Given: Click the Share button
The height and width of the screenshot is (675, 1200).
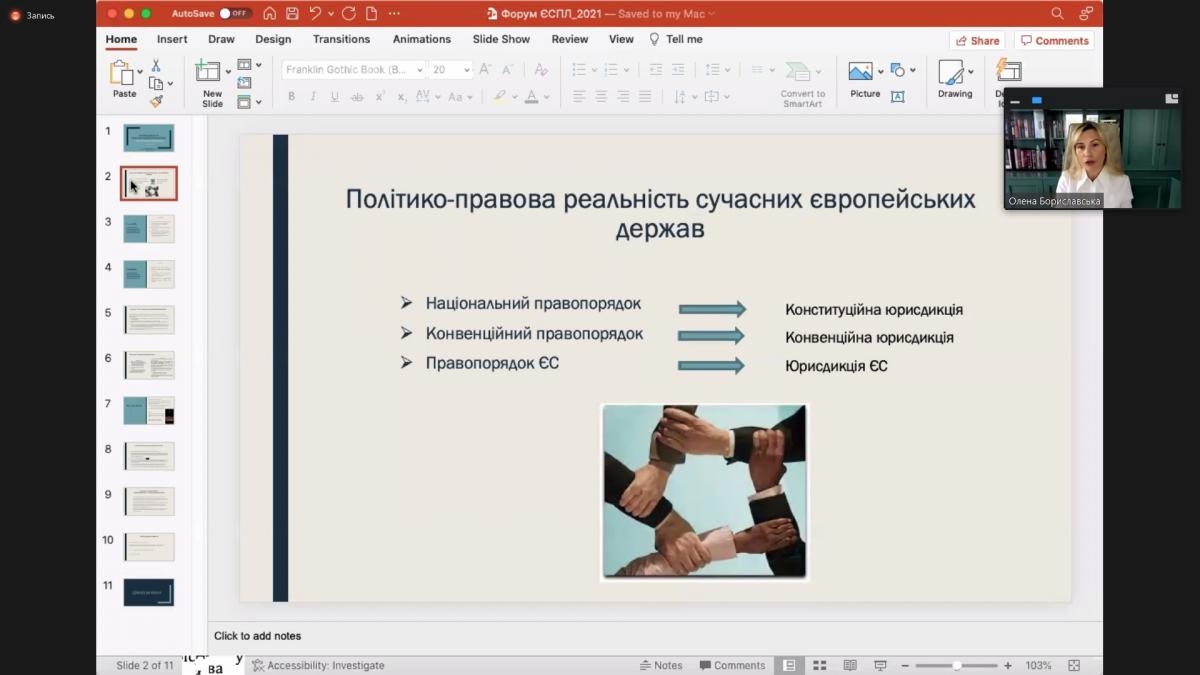Looking at the screenshot, I should pyautogui.click(x=977, y=41).
